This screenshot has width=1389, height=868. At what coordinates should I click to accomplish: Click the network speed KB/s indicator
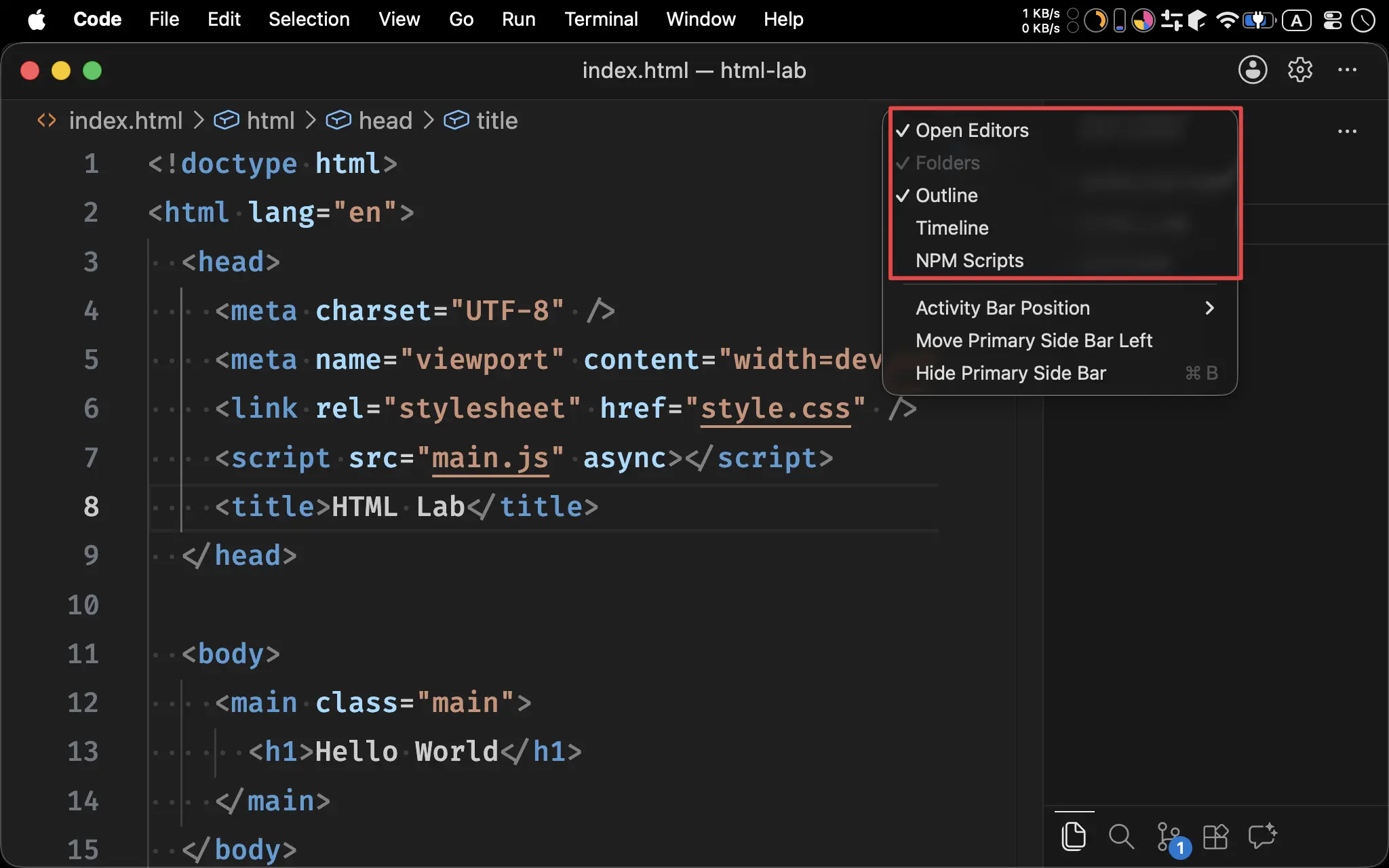point(1041,20)
